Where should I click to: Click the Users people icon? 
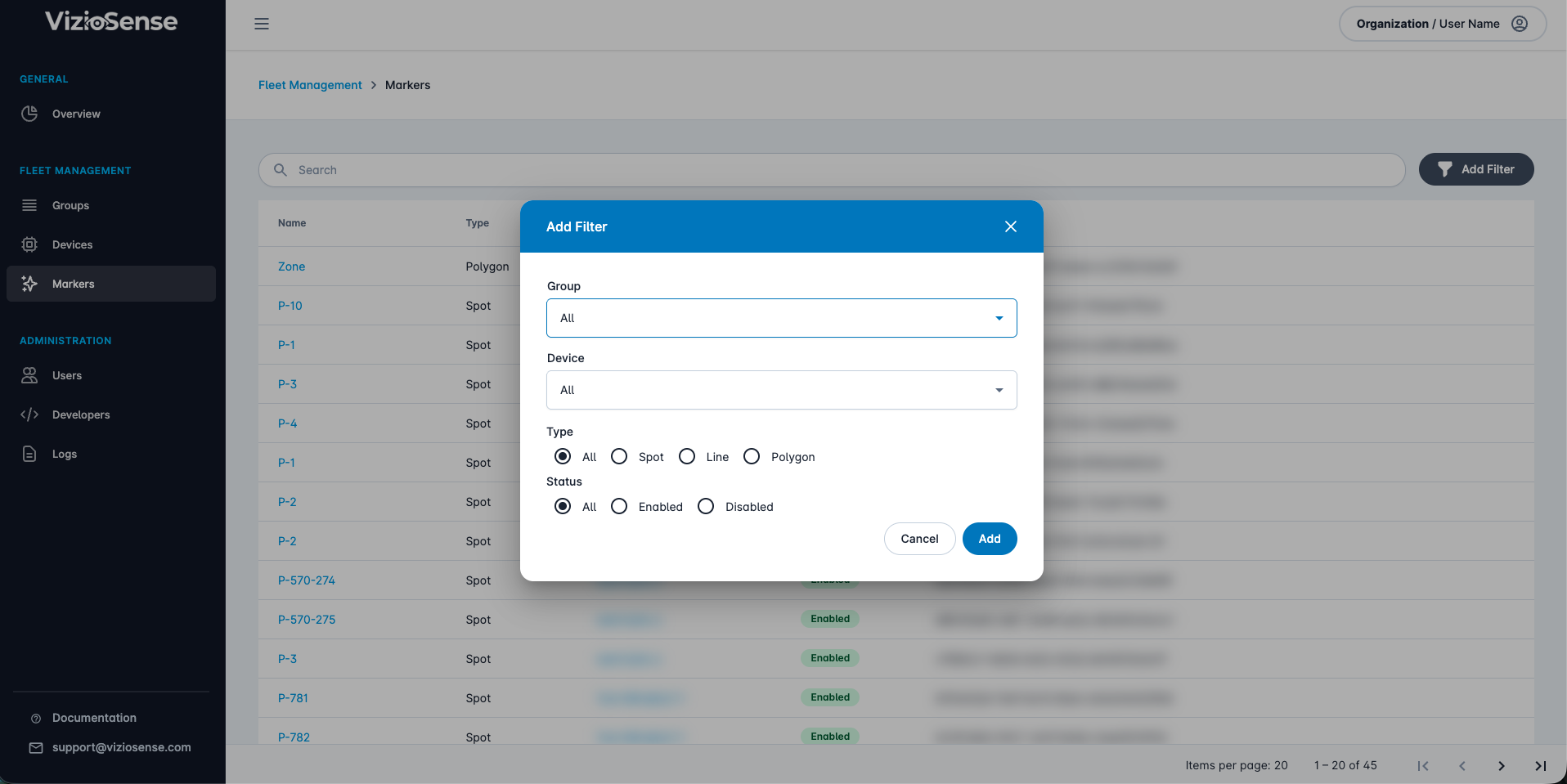pos(29,375)
